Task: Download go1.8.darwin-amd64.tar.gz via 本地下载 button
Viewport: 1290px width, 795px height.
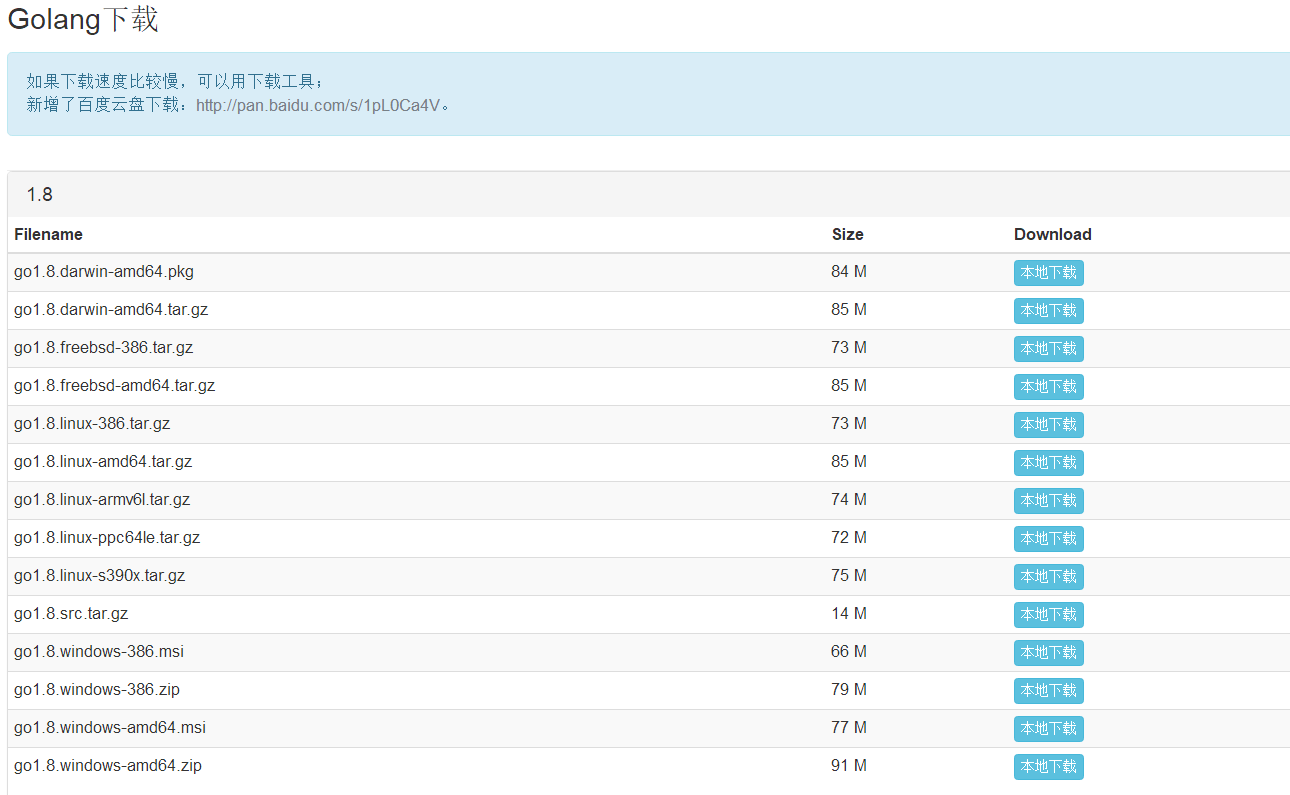Action: pyautogui.click(x=1048, y=311)
